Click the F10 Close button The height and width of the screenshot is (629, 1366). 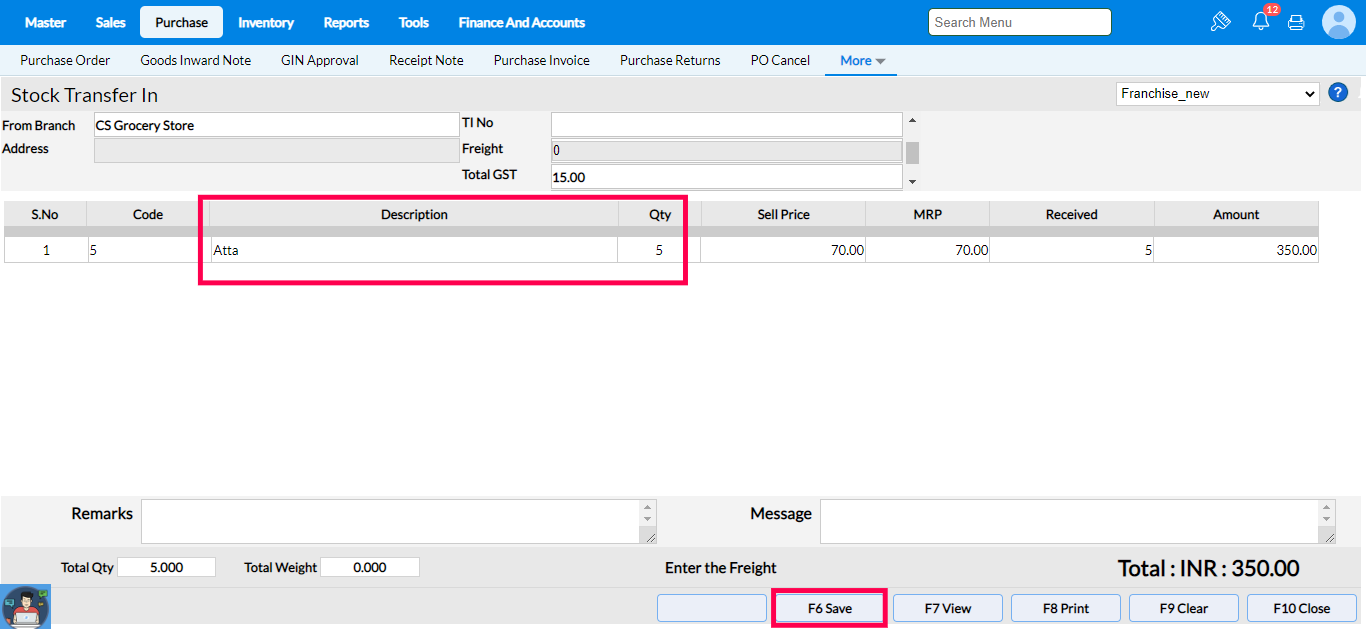[x=1302, y=608]
